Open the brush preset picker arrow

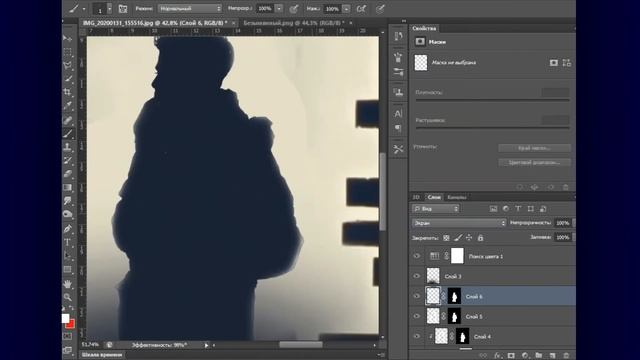pos(109,9)
